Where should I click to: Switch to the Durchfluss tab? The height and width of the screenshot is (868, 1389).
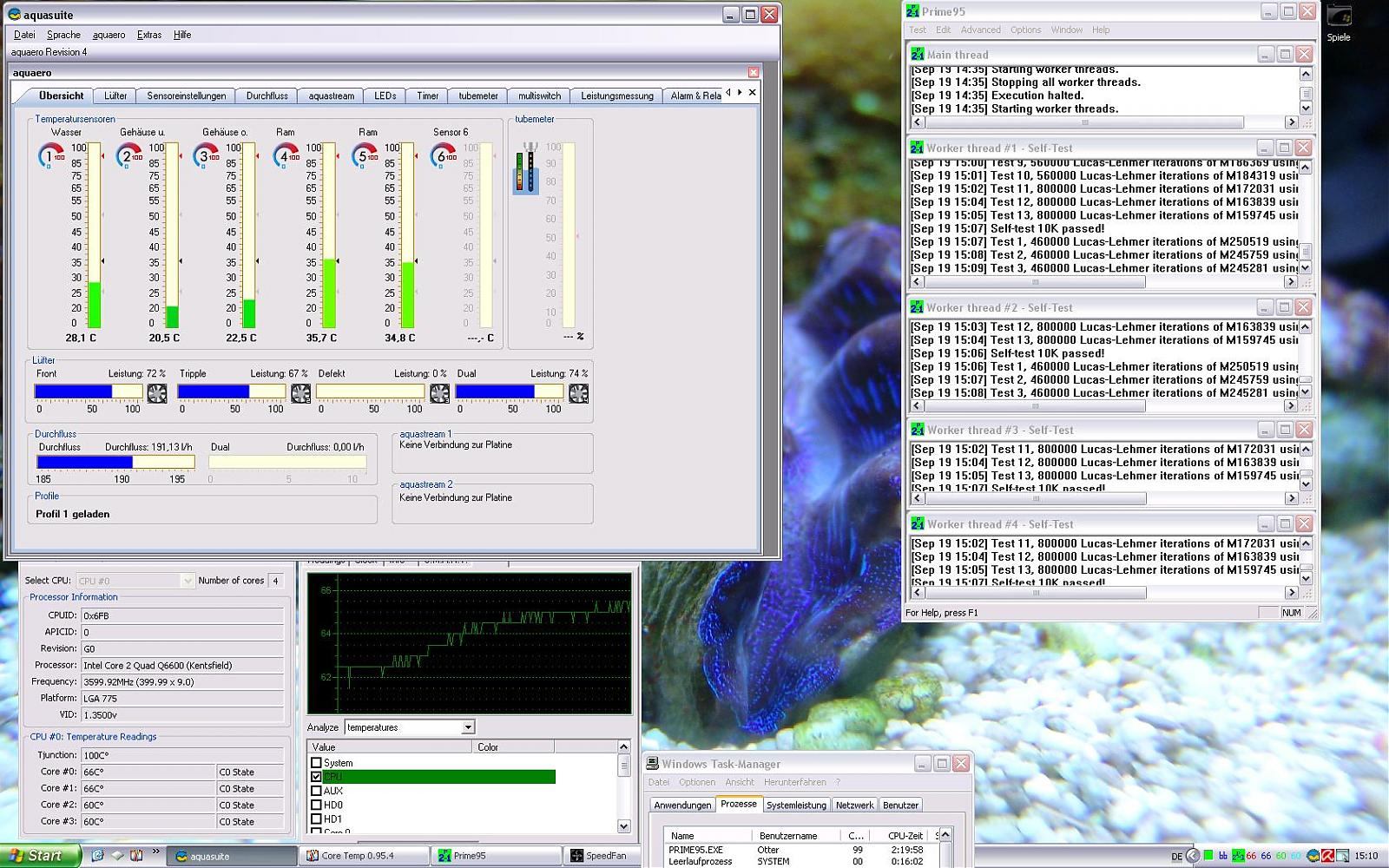pos(267,95)
